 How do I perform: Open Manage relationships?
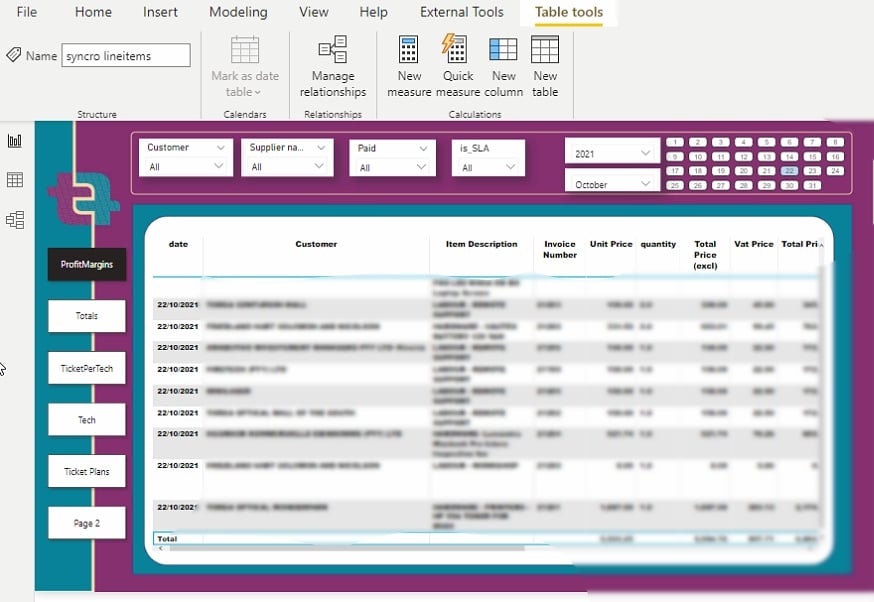pos(333,66)
